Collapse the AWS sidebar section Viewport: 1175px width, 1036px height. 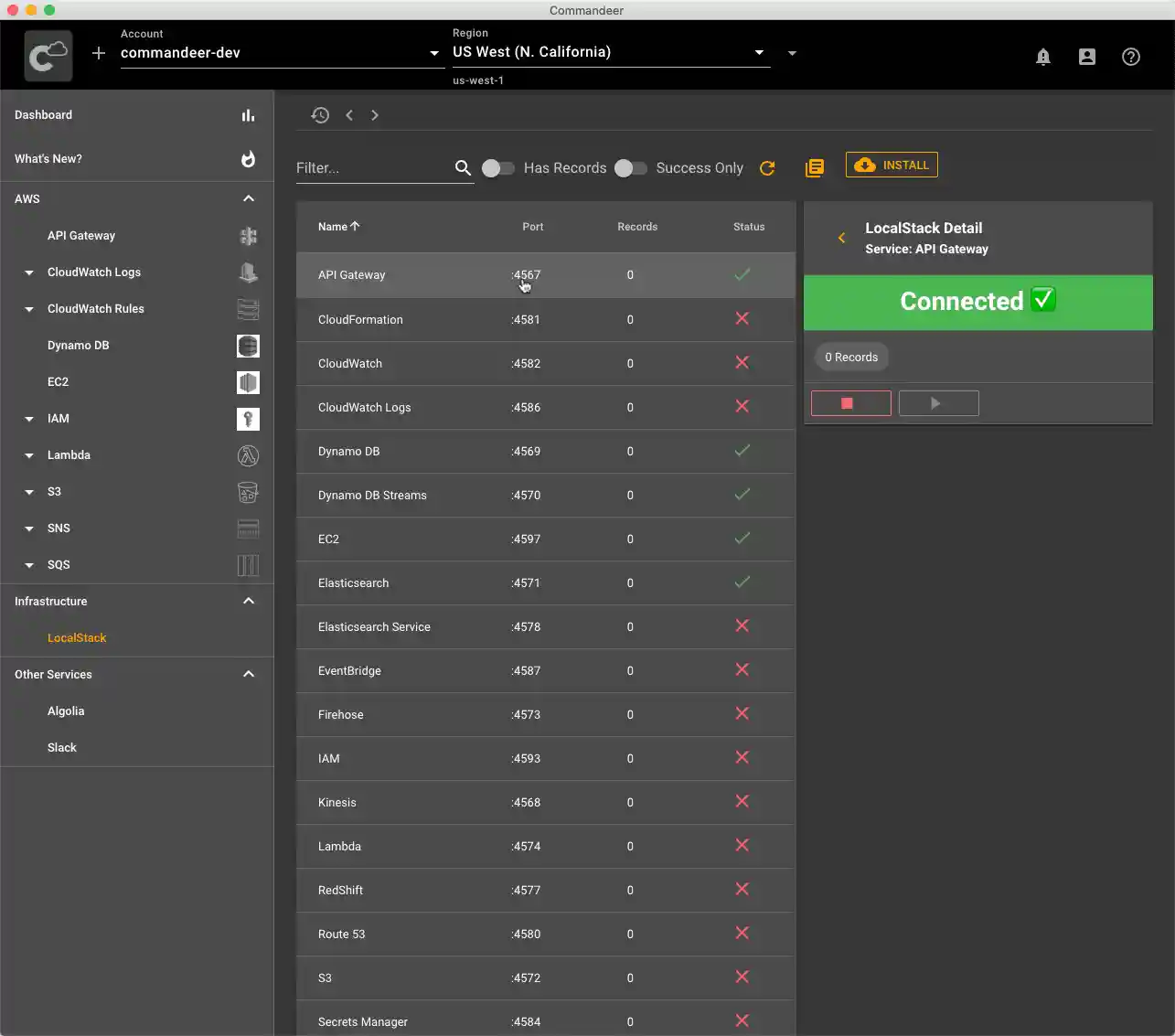248,199
